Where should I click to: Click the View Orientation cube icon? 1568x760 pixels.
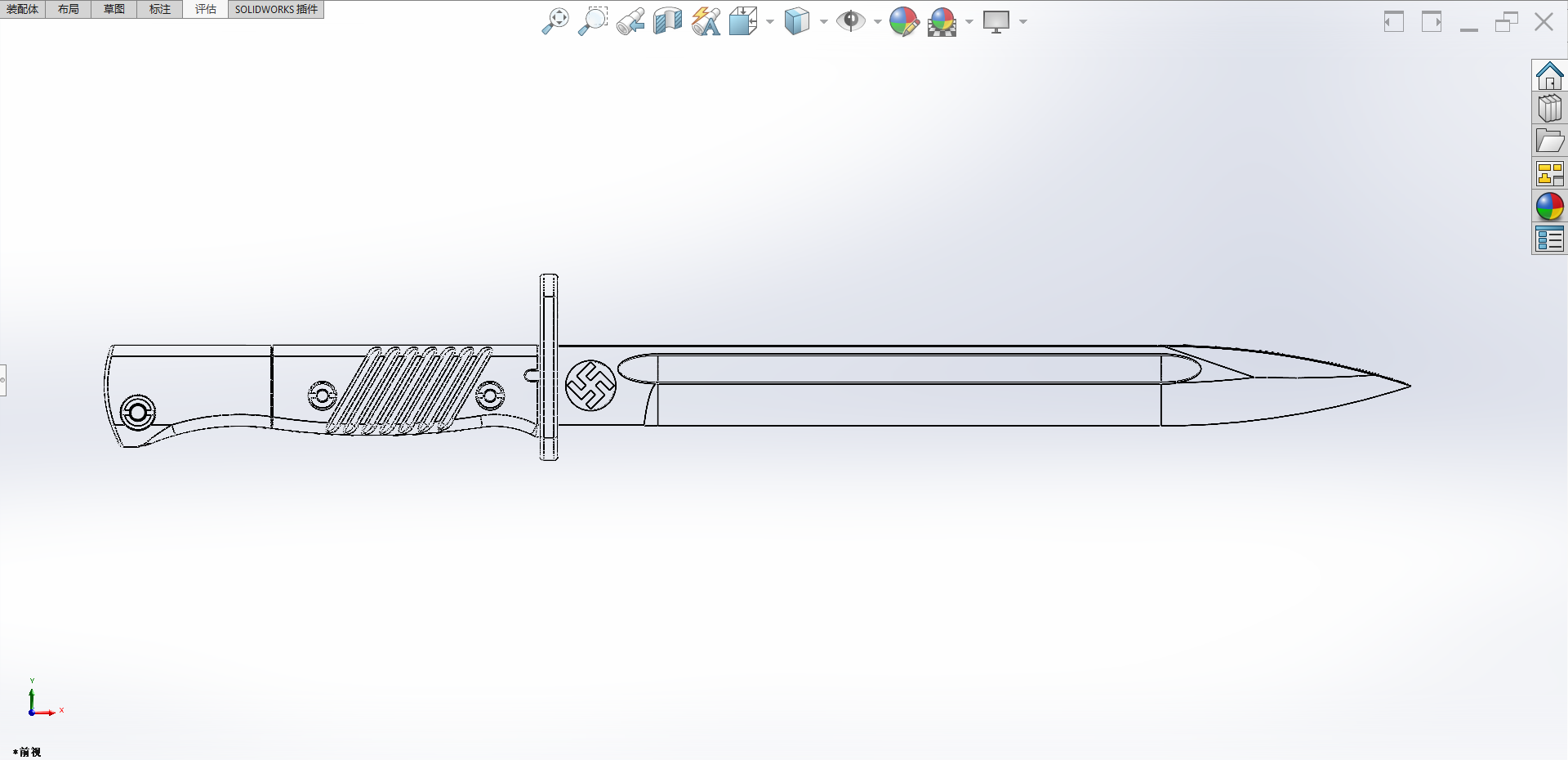pos(743,21)
